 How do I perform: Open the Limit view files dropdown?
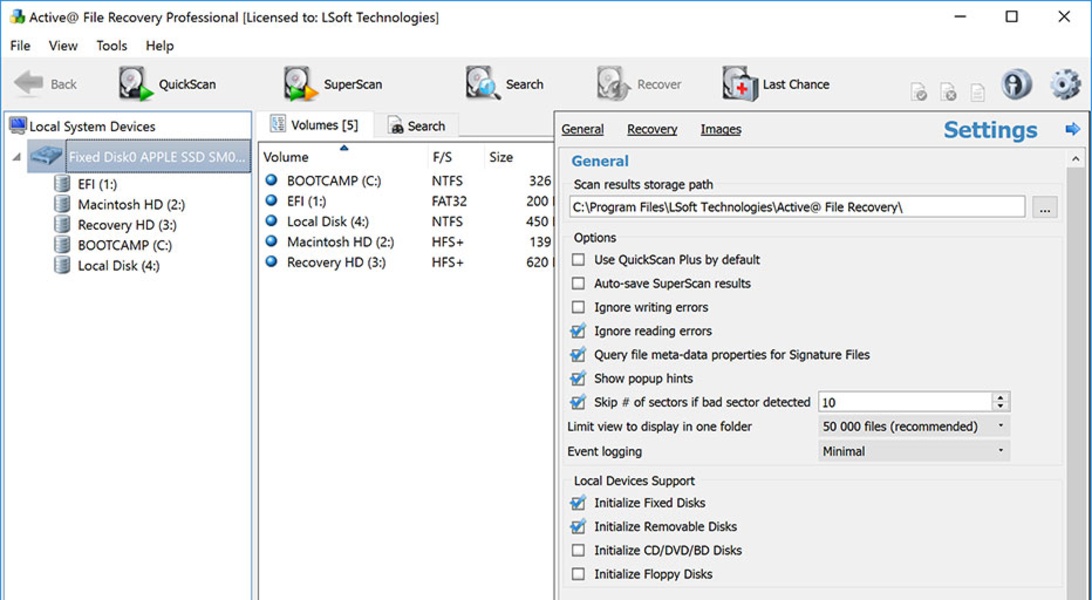coord(913,427)
